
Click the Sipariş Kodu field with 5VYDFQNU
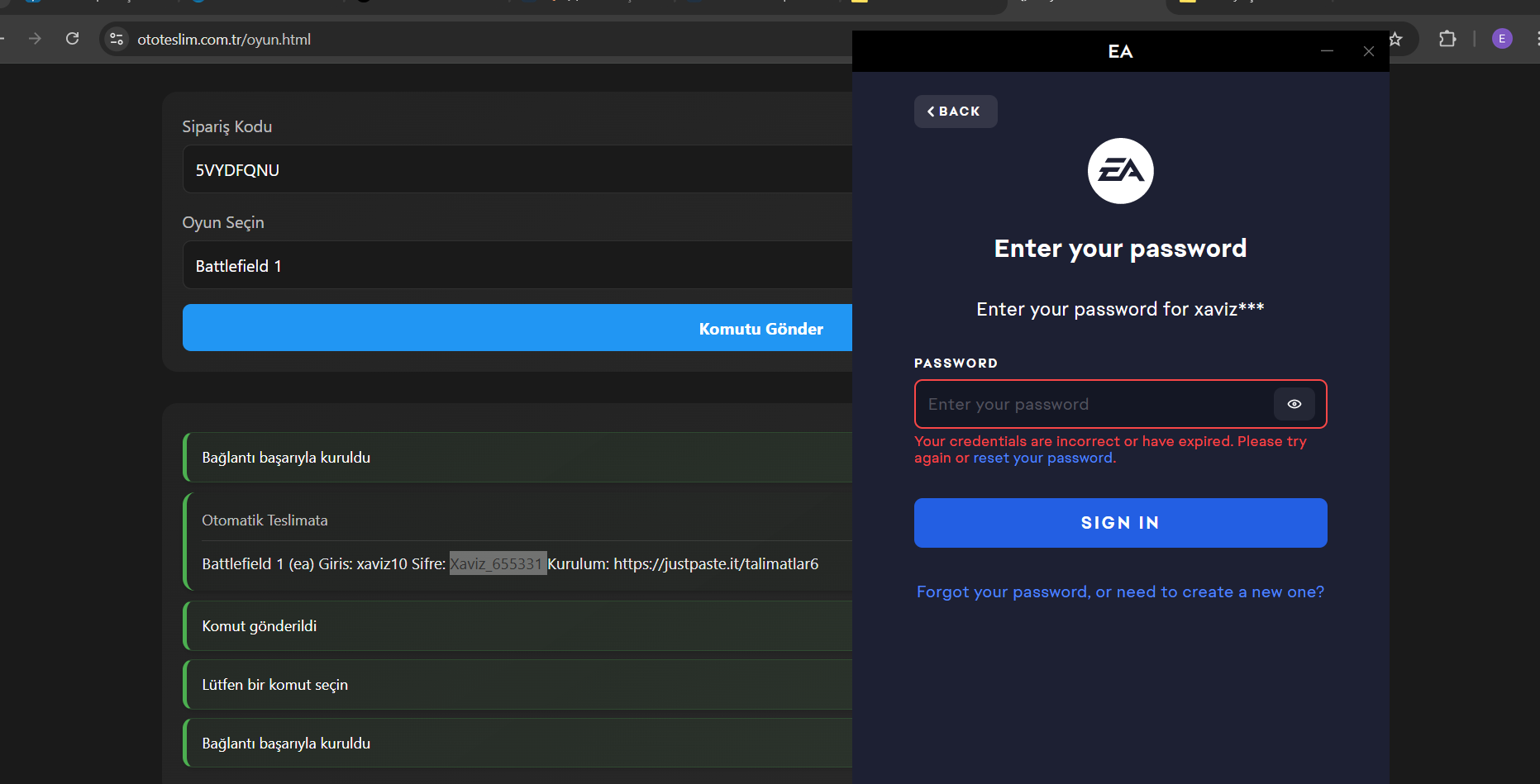[x=517, y=169]
